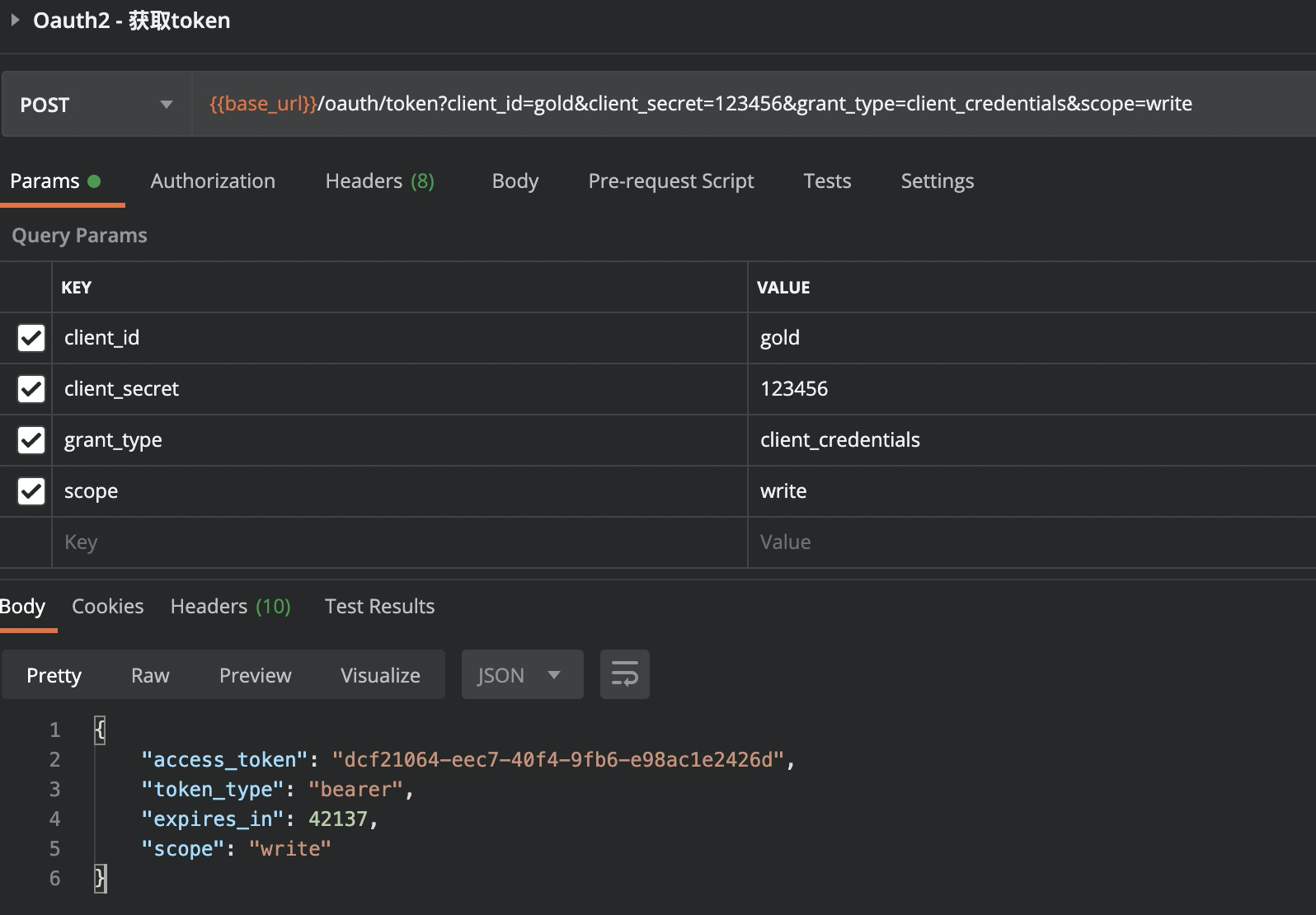
Task: Uncheck the client_secret parameter checkbox
Action: pyautogui.click(x=31, y=389)
